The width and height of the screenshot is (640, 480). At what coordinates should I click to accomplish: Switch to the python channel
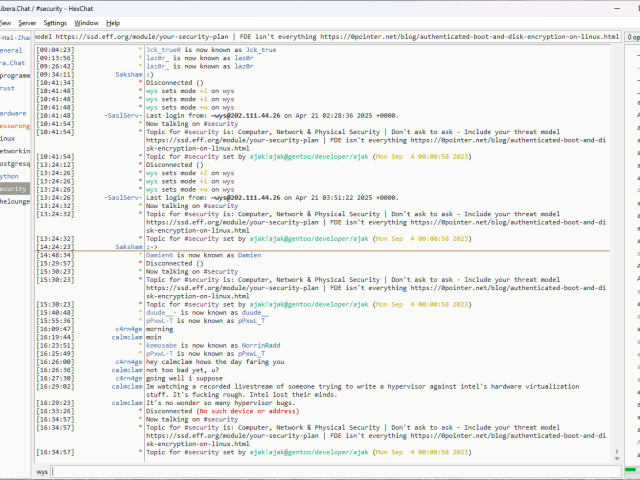(x=10, y=175)
